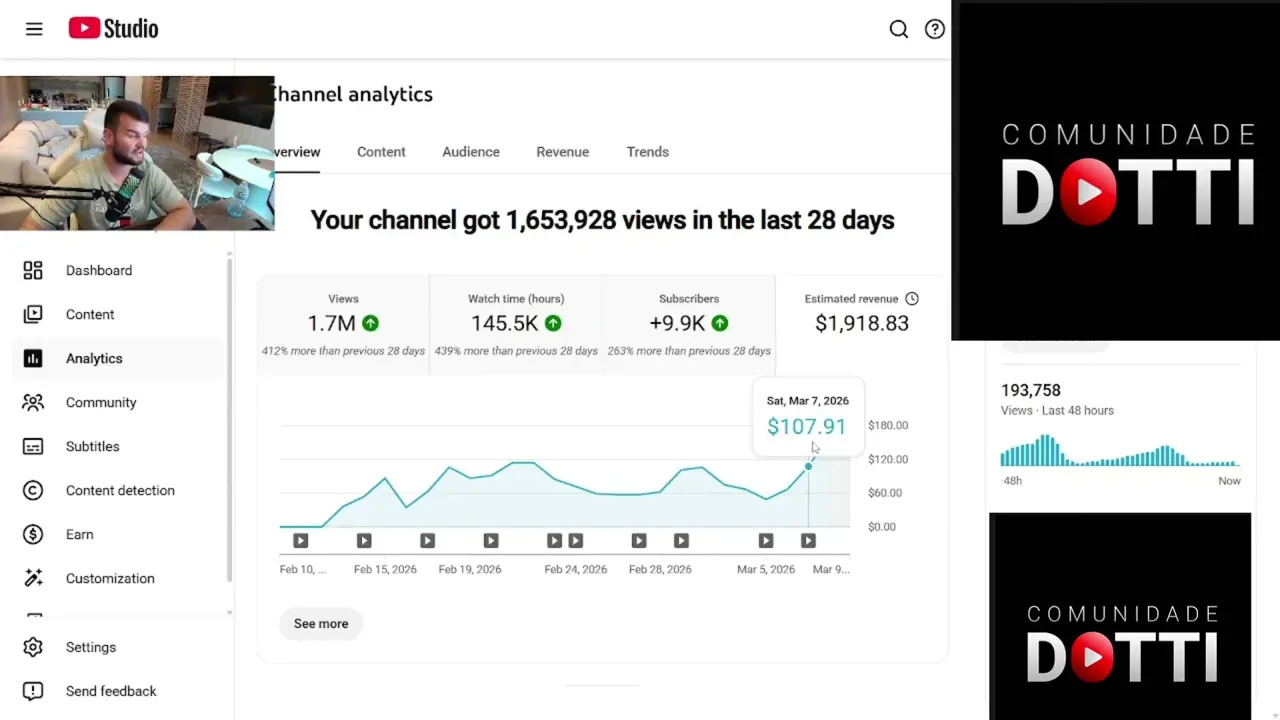
Task: Select the Views metric card
Action: point(343,325)
